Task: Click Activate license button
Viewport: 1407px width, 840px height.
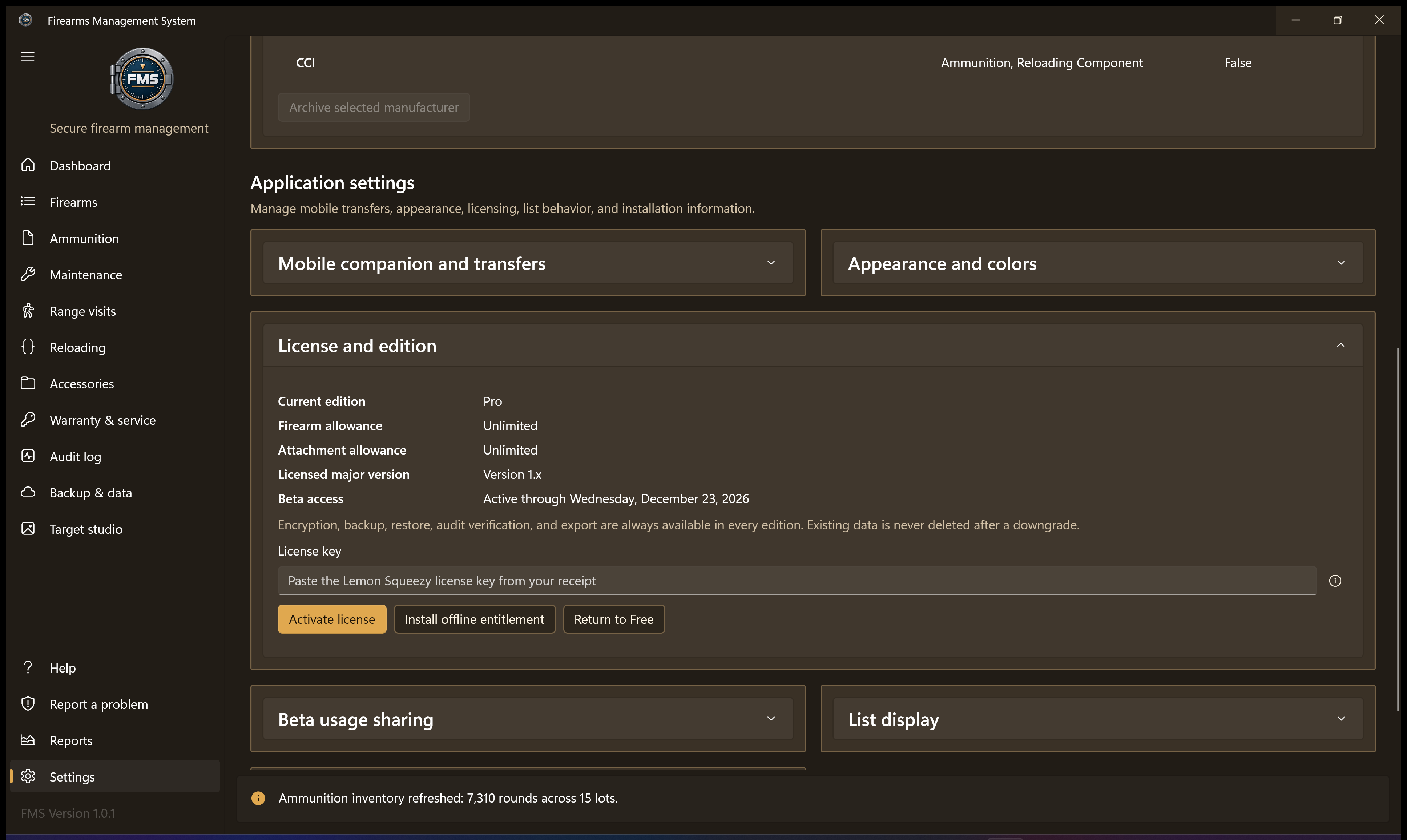Action: point(332,619)
